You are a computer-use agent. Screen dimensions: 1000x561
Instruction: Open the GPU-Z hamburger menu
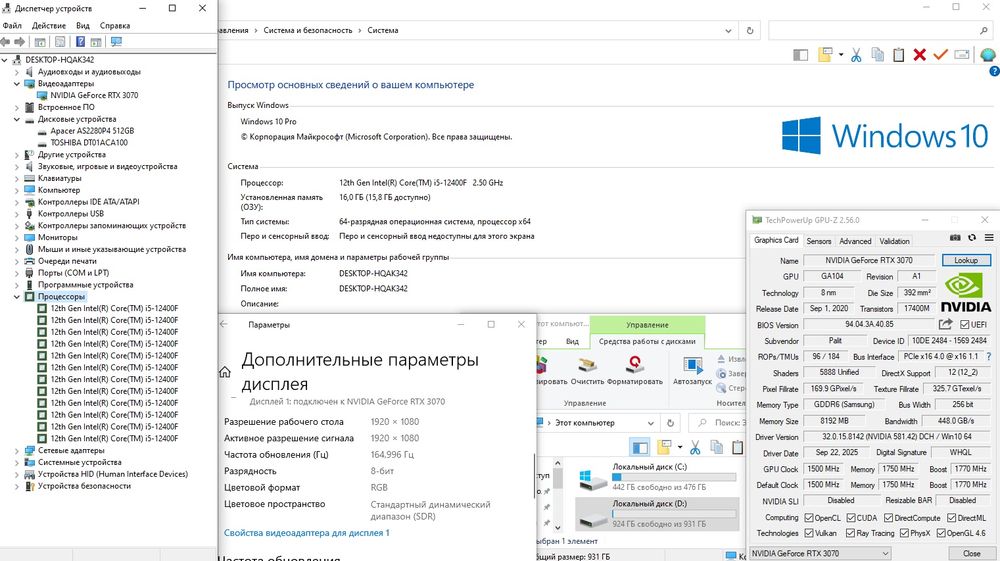point(989,237)
